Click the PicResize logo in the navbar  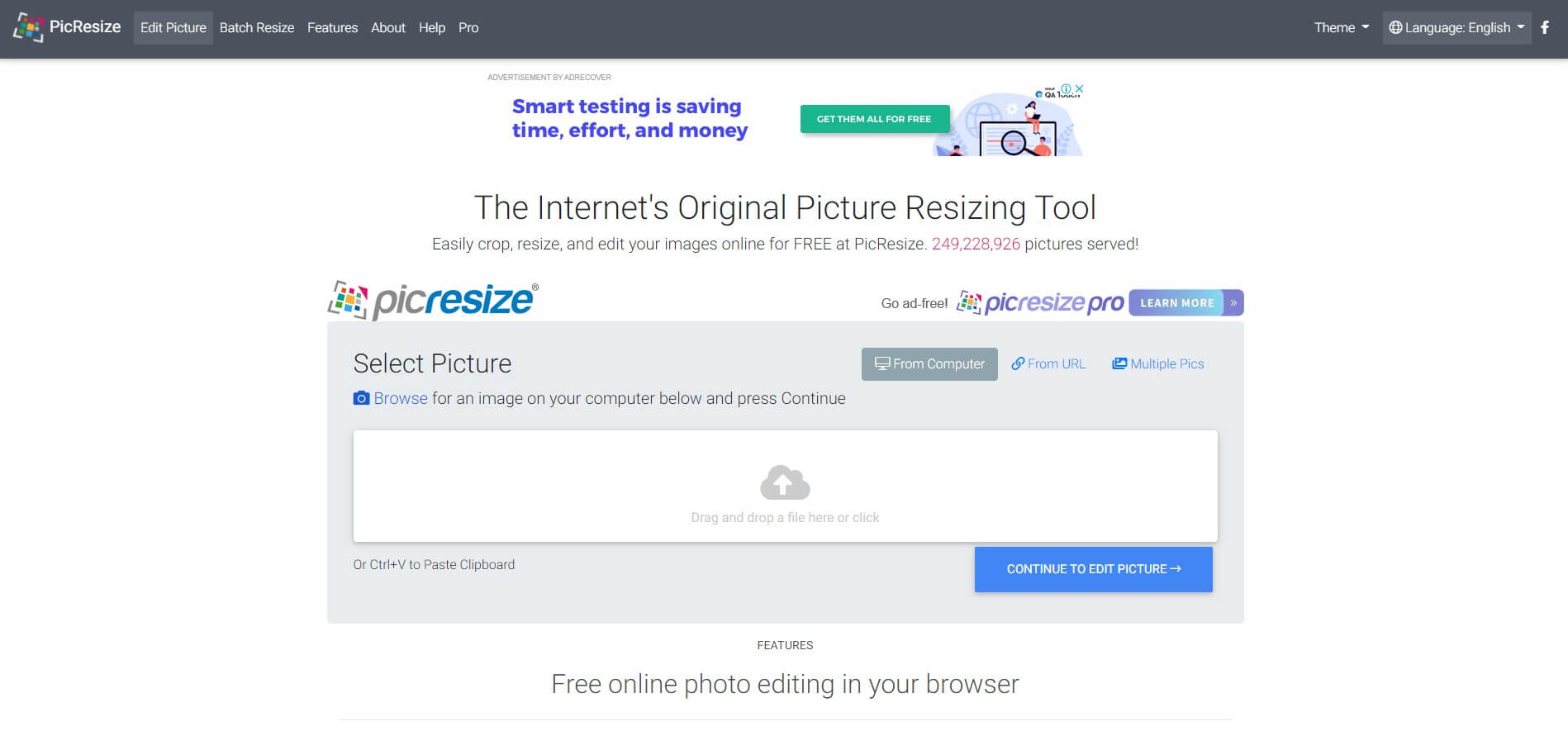tap(67, 27)
